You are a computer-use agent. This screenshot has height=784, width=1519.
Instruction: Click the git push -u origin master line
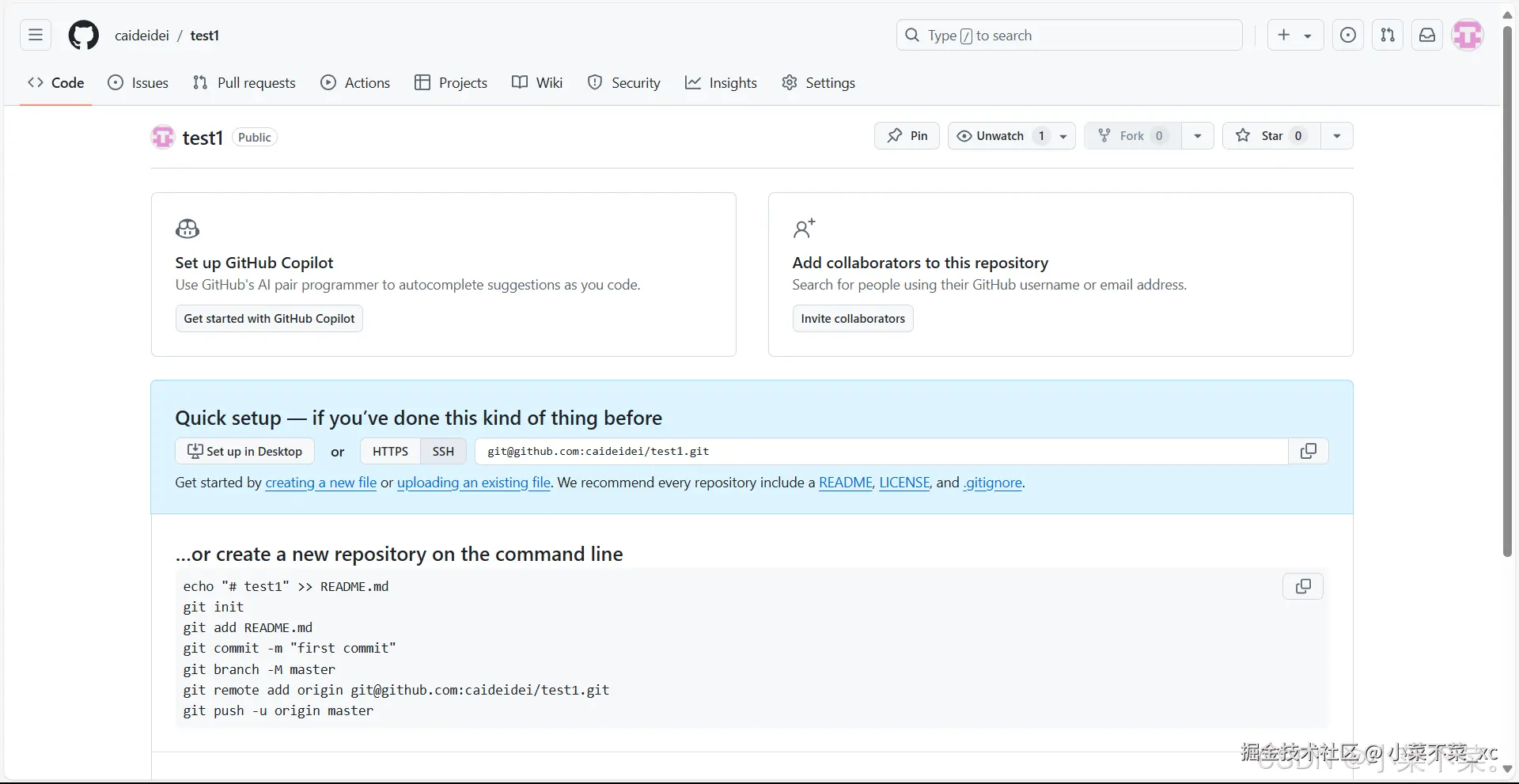pos(278,710)
